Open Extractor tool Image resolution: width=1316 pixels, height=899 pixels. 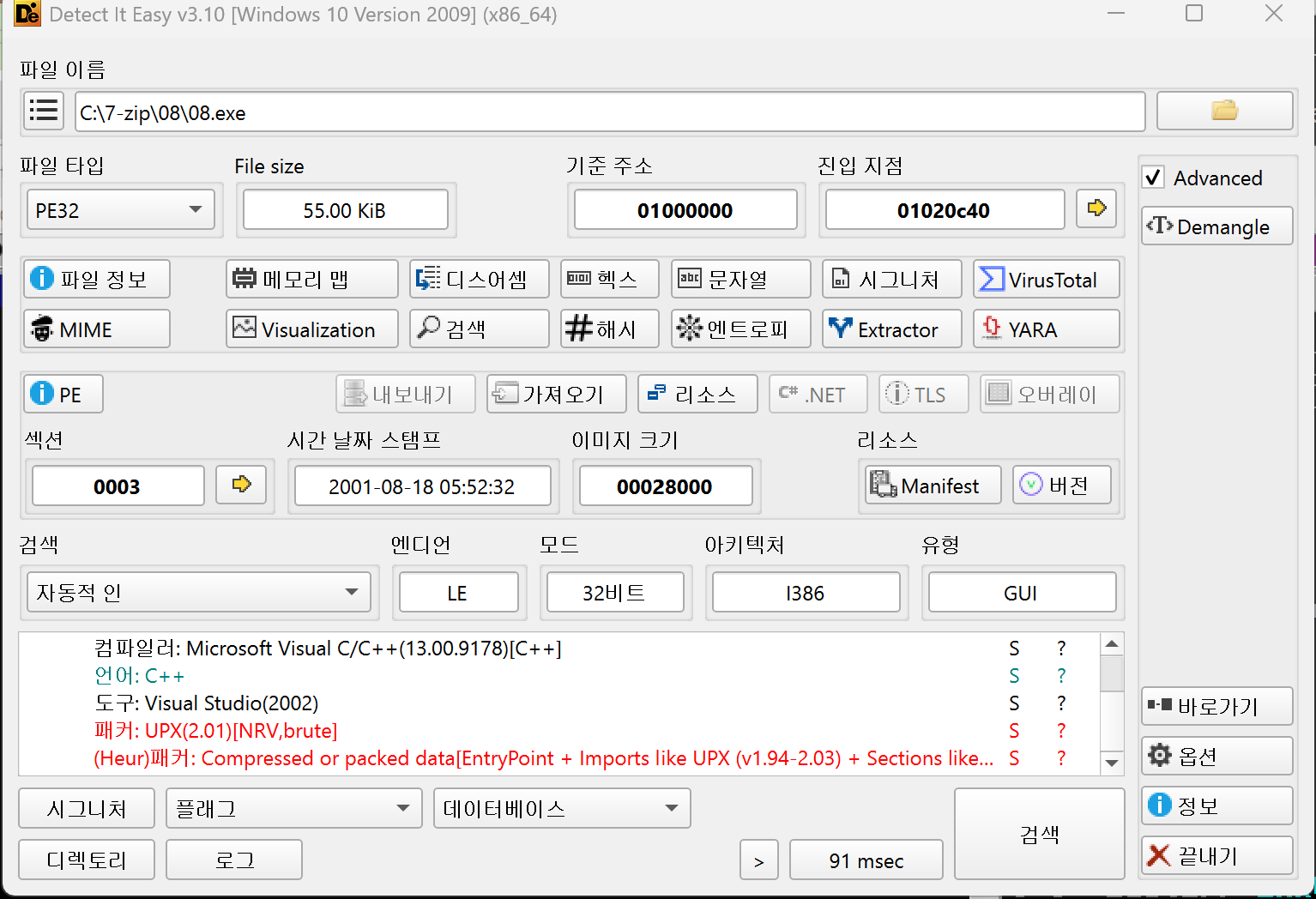point(891,329)
